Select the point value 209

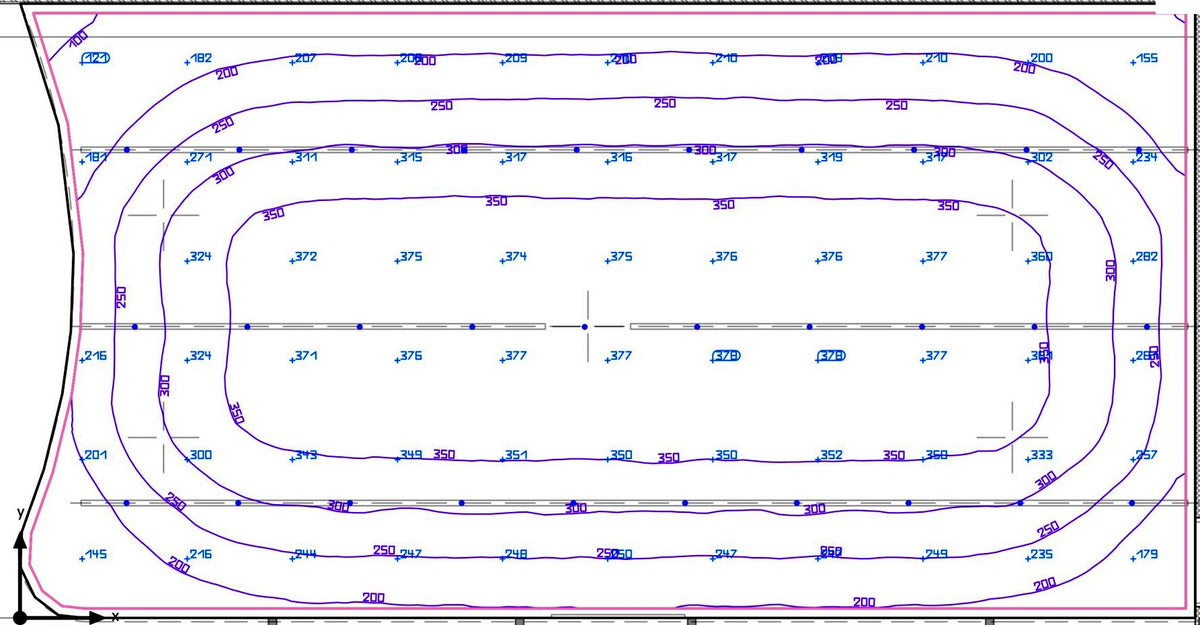point(516,58)
